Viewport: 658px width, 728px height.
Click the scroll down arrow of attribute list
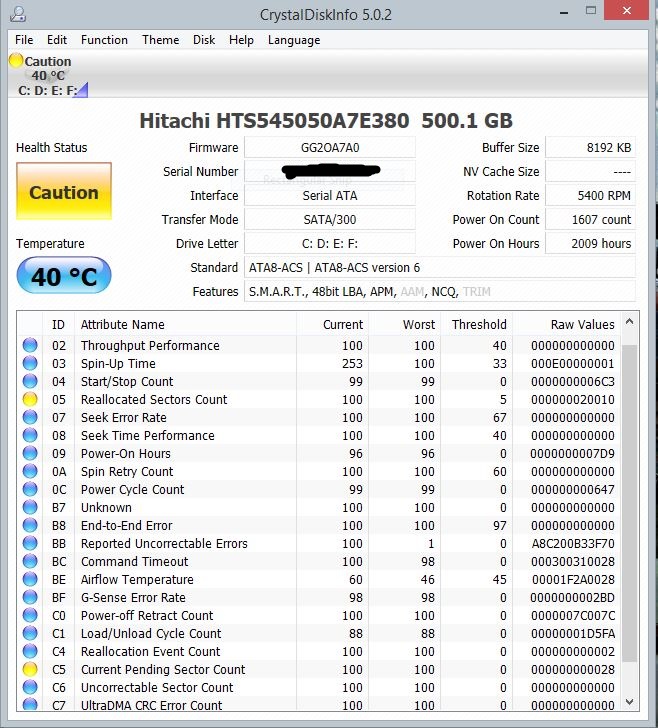(630, 702)
